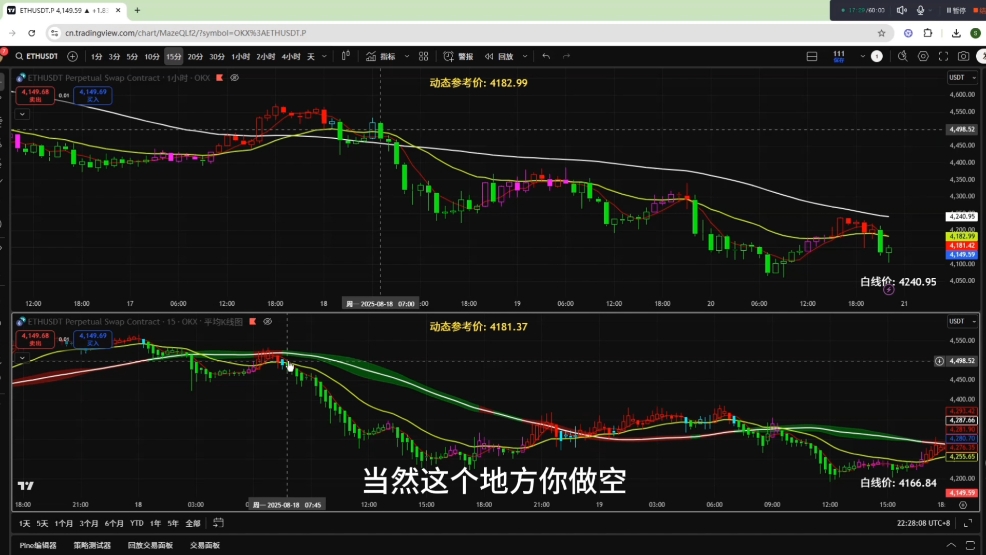Viewport: 986px width, 555px height.
Task: Open the 策略测试器 tab
Action: click(94, 545)
